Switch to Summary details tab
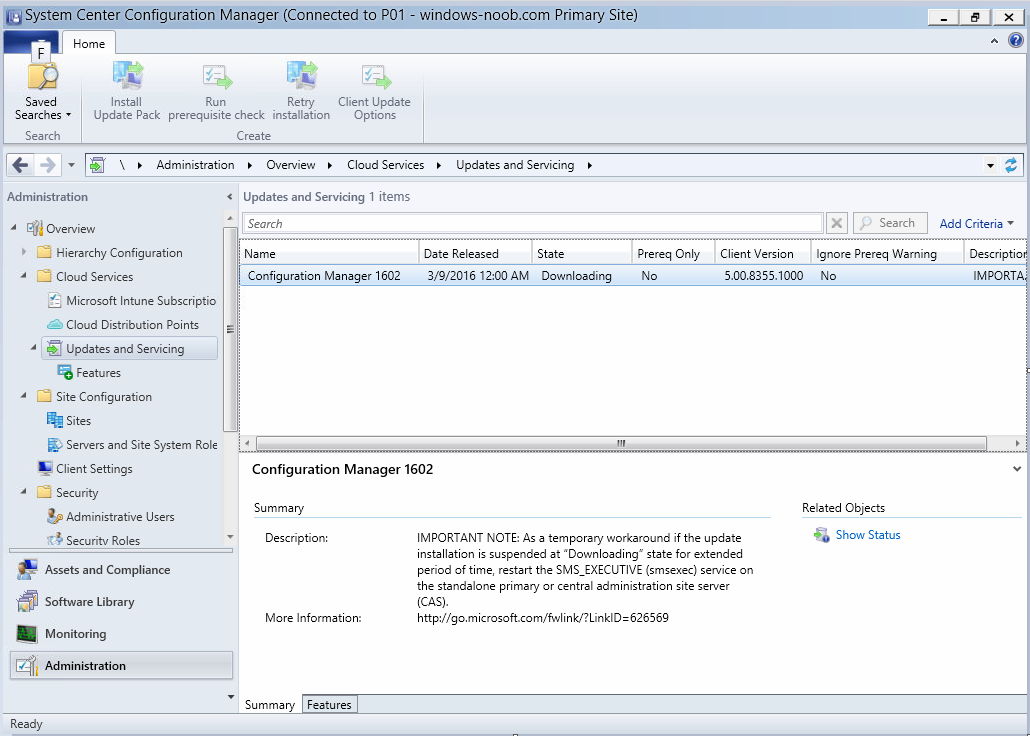The width and height of the screenshot is (1030, 736). point(270,705)
